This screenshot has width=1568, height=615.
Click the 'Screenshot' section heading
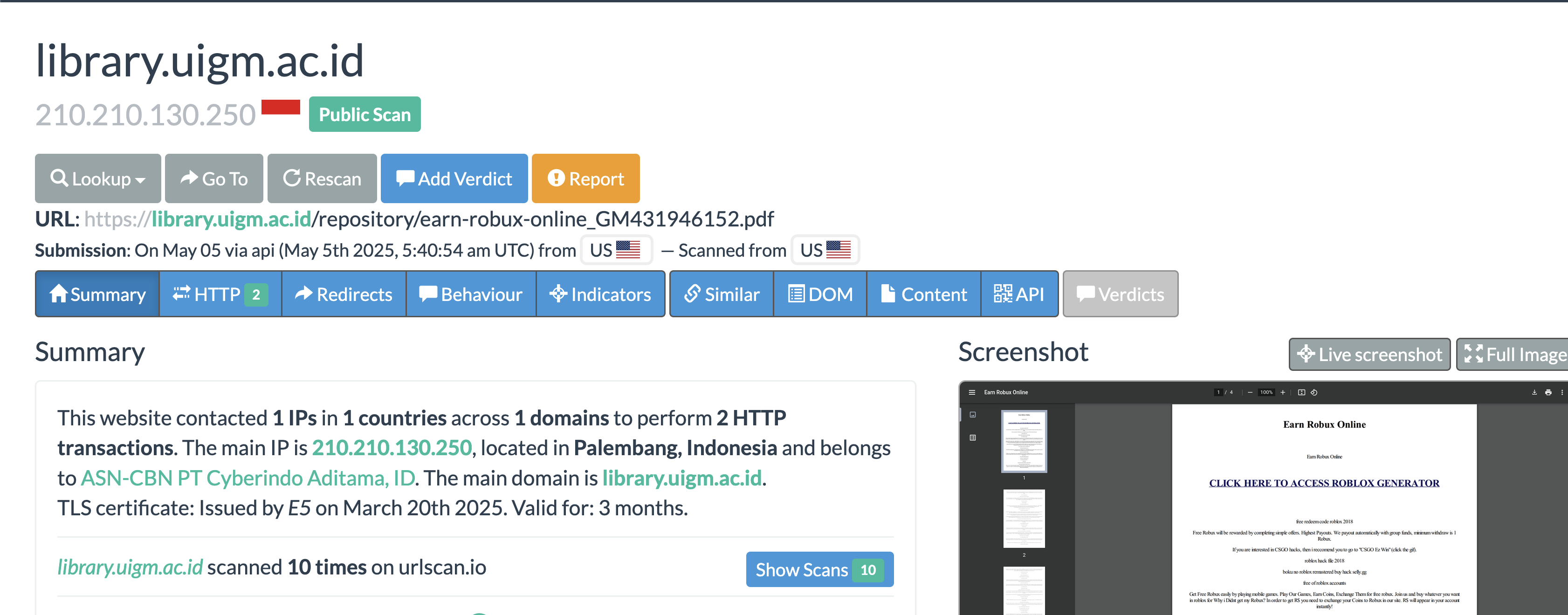[x=1023, y=352]
